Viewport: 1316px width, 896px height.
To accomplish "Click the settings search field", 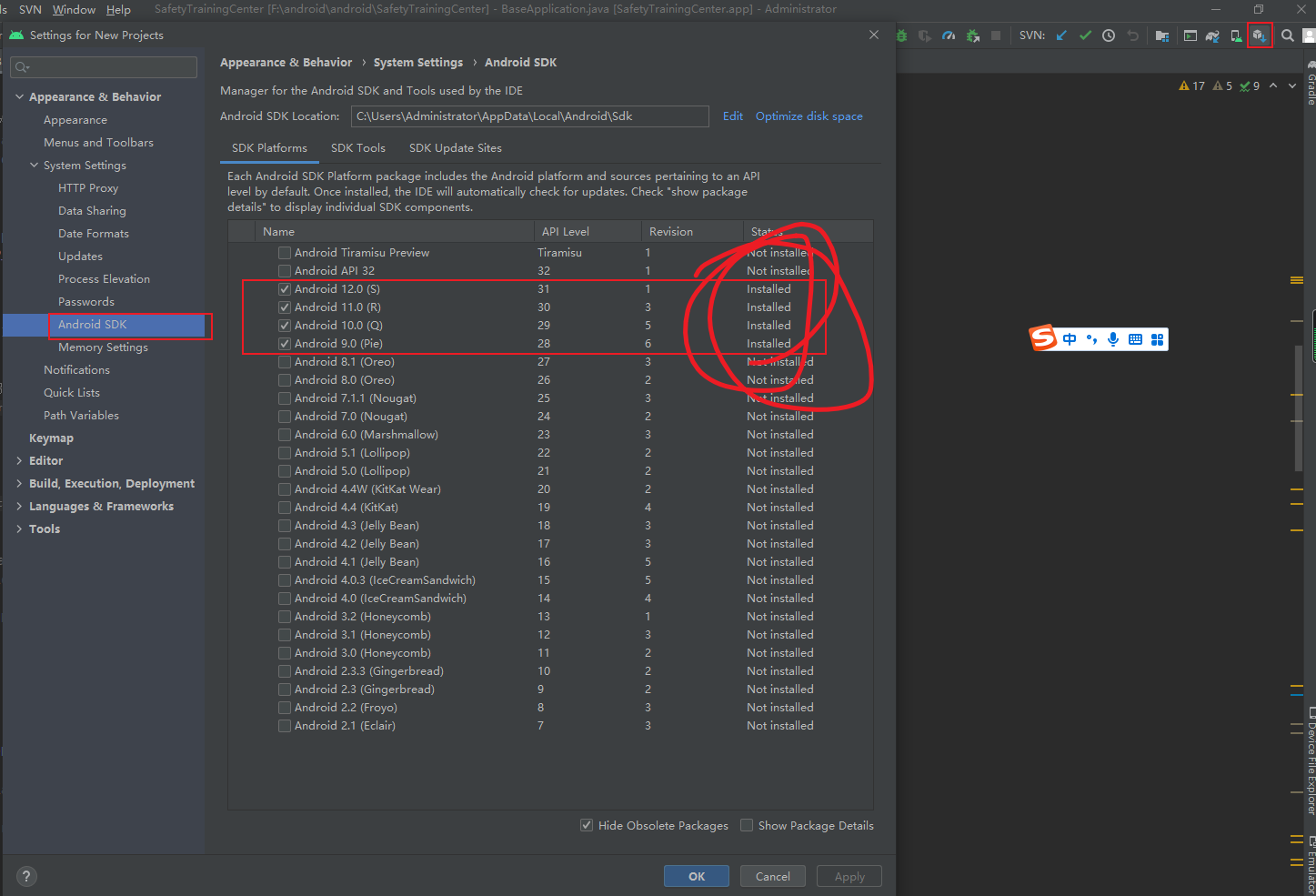I will click(104, 67).
